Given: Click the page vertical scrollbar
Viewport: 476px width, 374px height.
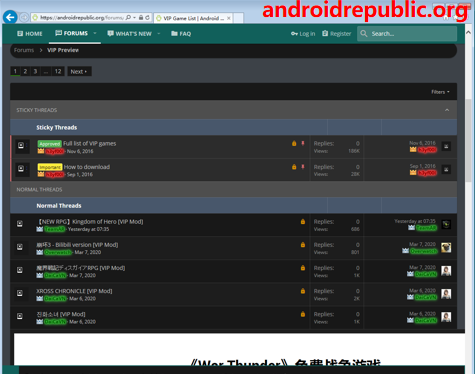Looking at the screenshot, I should tap(468, 140).
